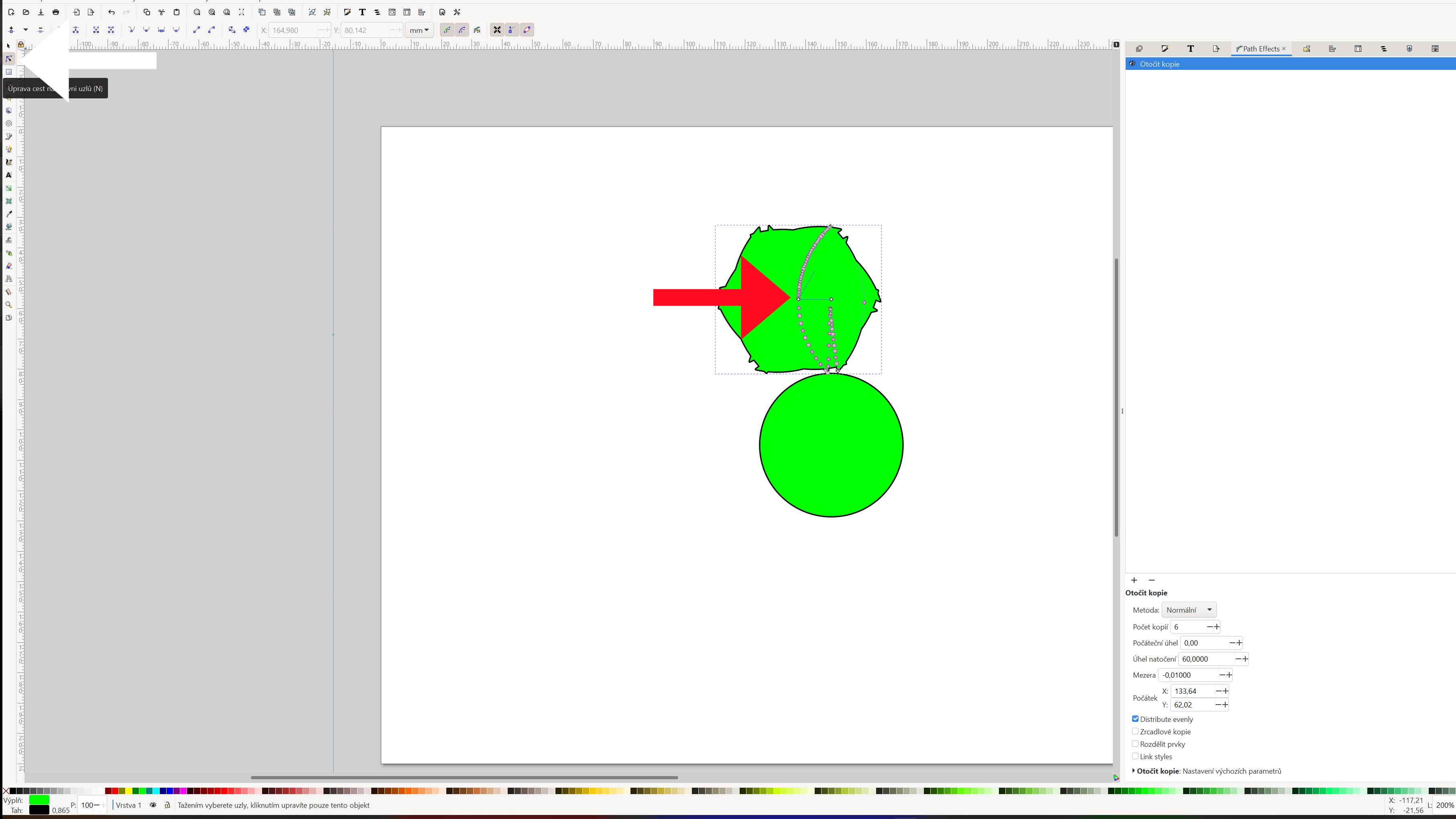The width and height of the screenshot is (1456, 819).
Task: Uncheck Distribute evenly option
Action: pos(1135,719)
